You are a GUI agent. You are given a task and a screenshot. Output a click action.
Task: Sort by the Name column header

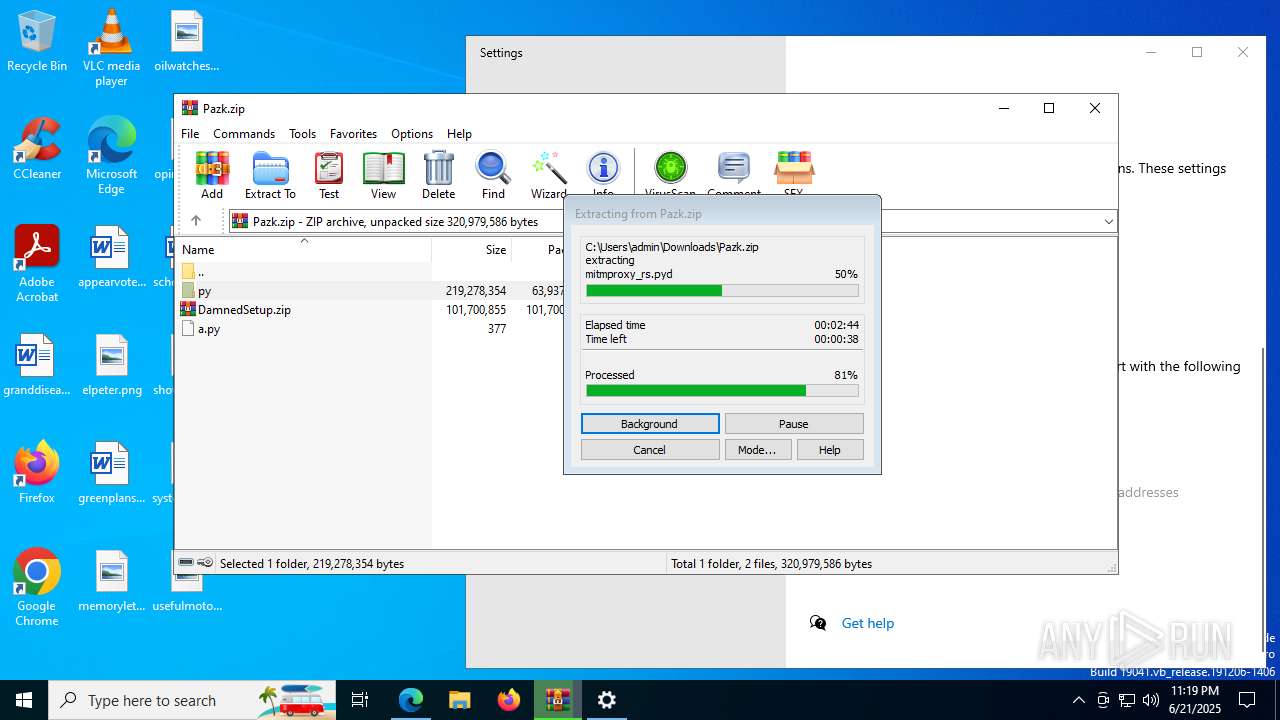point(304,249)
